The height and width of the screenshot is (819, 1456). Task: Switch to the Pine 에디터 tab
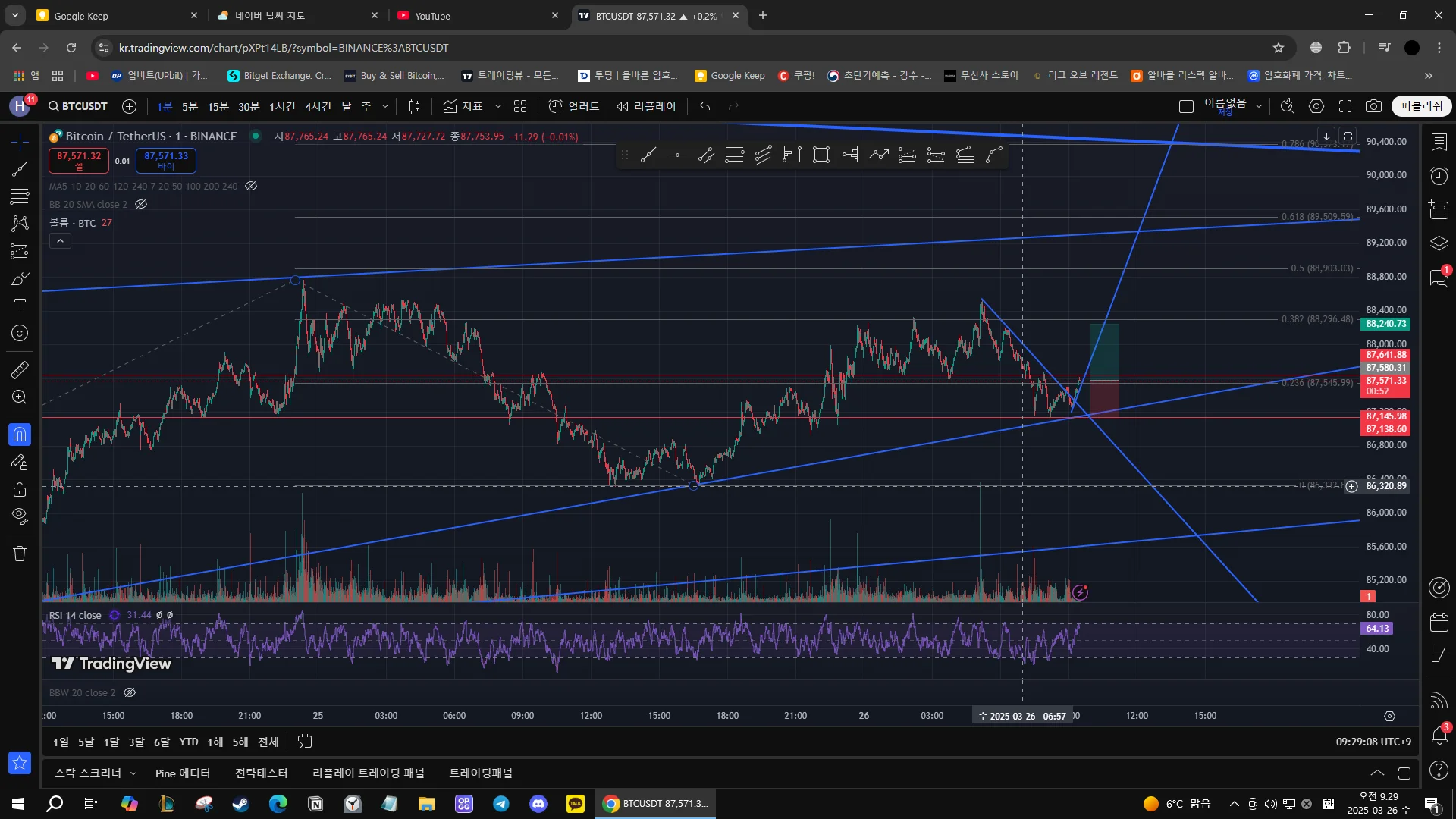[182, 773]
